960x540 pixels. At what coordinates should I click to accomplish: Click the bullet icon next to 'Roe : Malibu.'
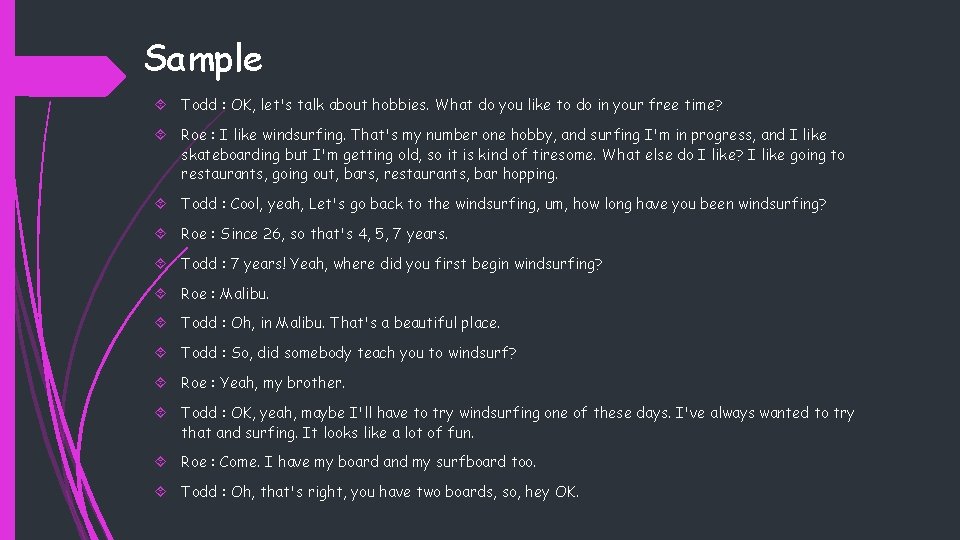pos(164,294)
